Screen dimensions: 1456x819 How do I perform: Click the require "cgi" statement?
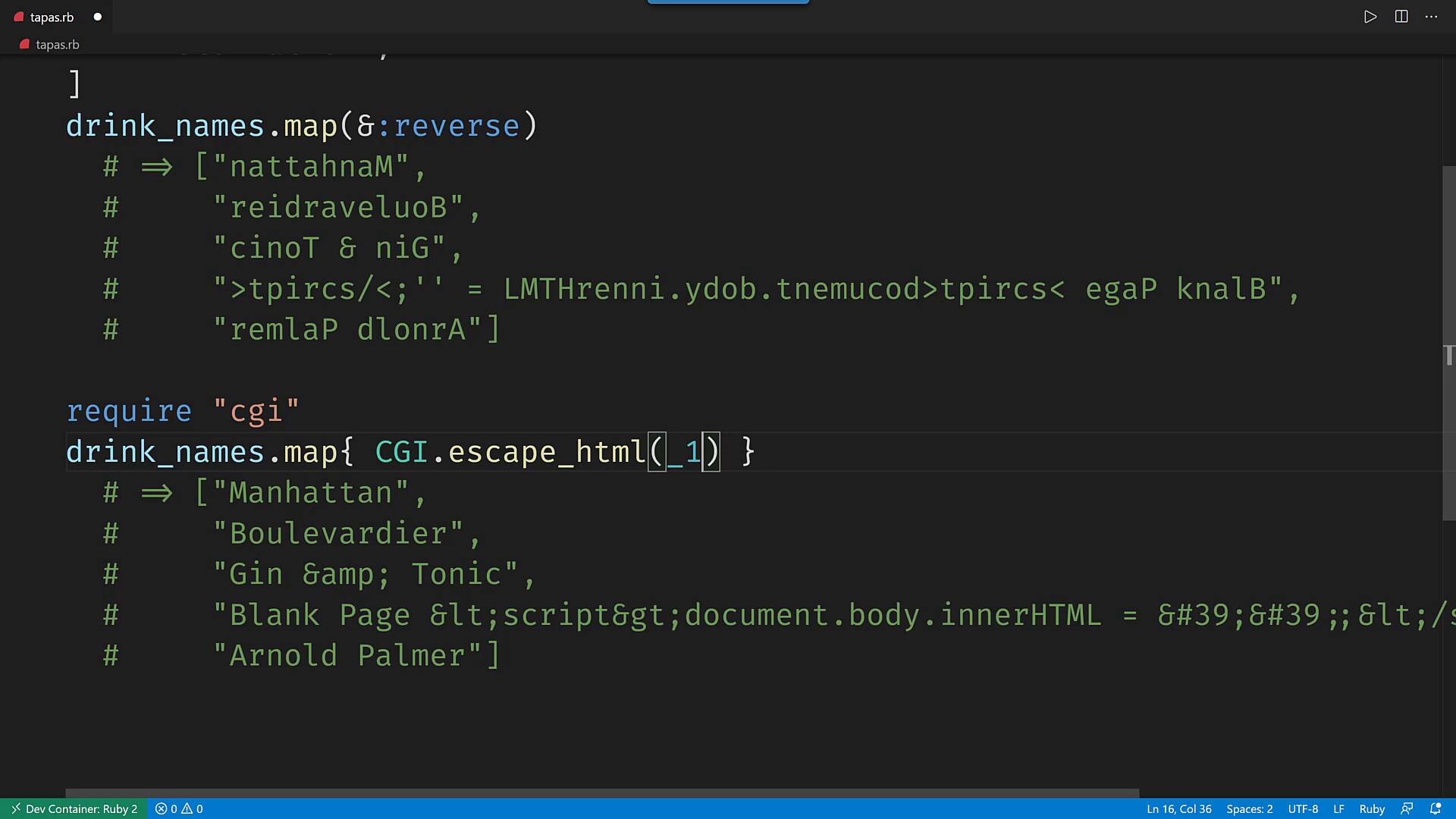point(182,410)
